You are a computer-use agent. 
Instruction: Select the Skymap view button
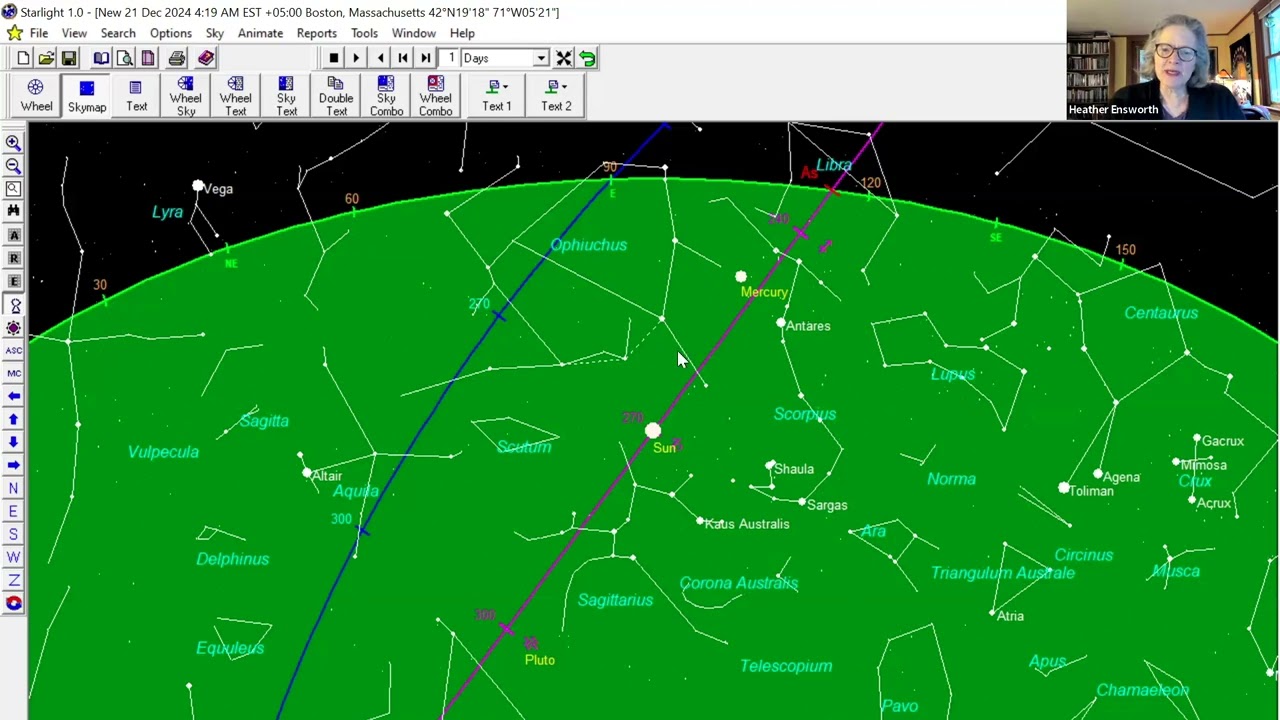pos(87,96)
